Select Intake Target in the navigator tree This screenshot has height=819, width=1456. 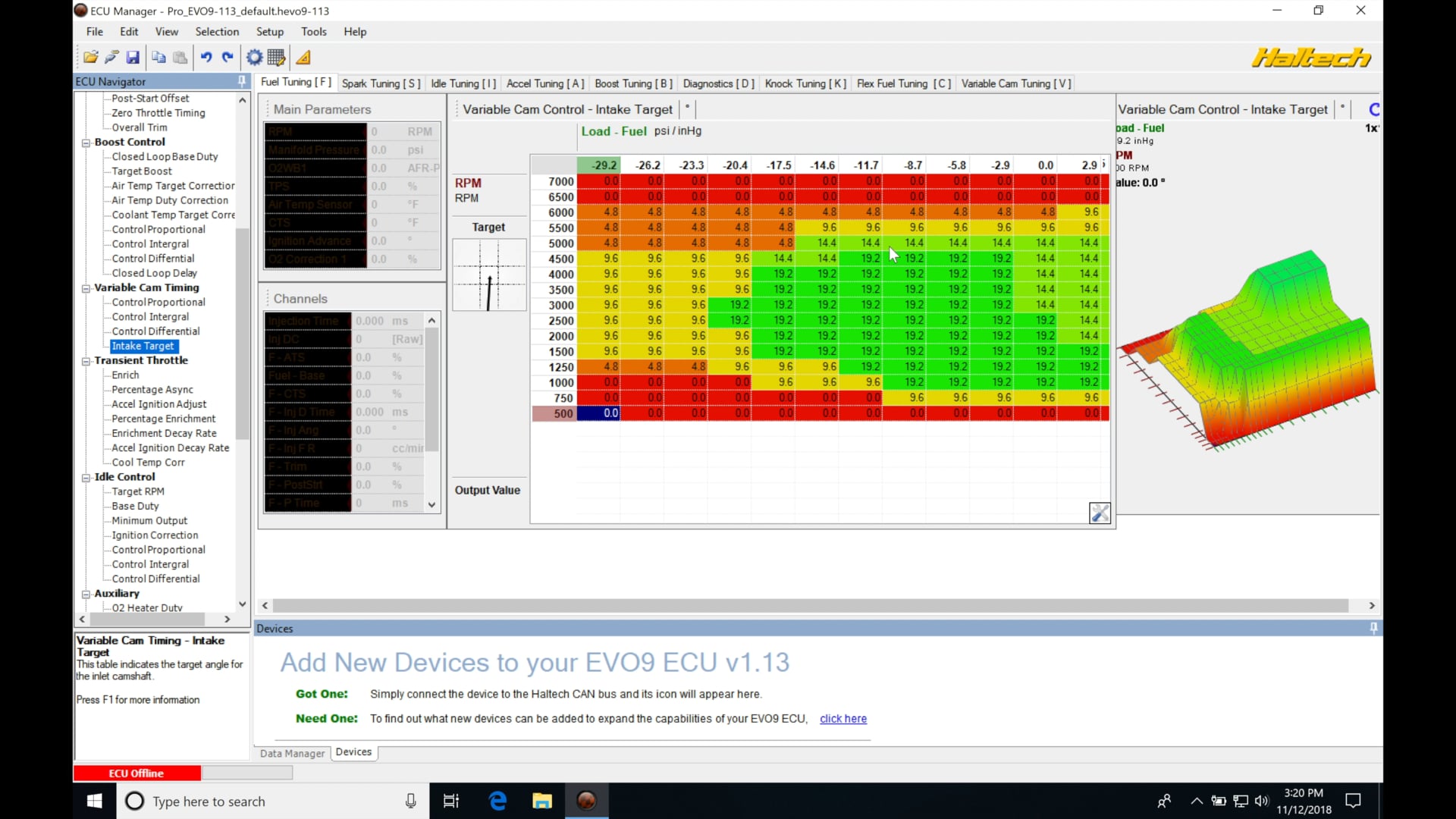tap(143, 346)
